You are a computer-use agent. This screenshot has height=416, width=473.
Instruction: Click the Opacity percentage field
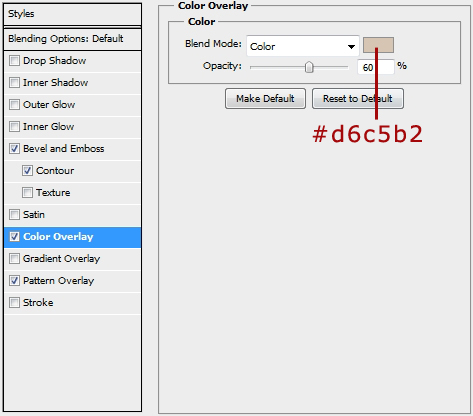click(x=376, y=67)
